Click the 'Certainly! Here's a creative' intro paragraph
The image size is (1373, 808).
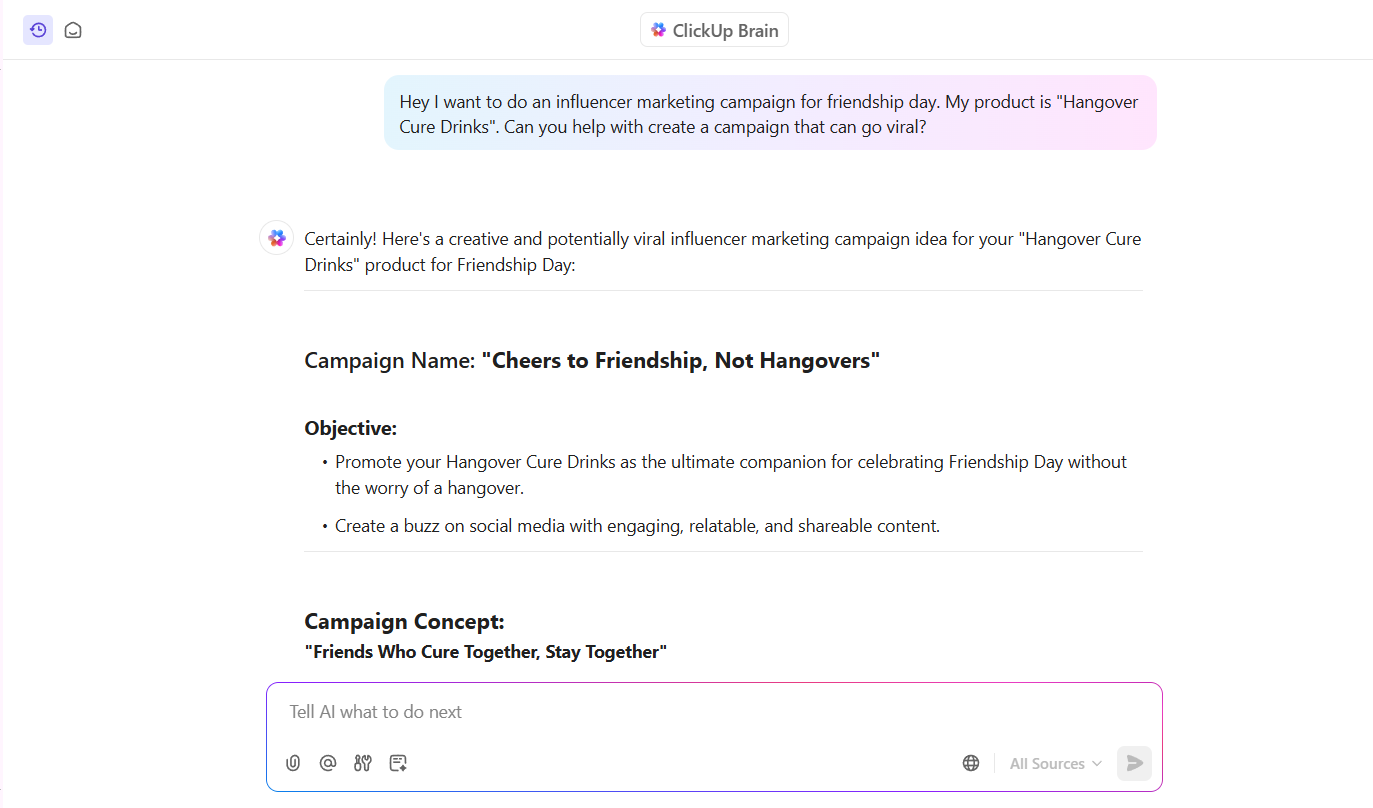point(723,252)
